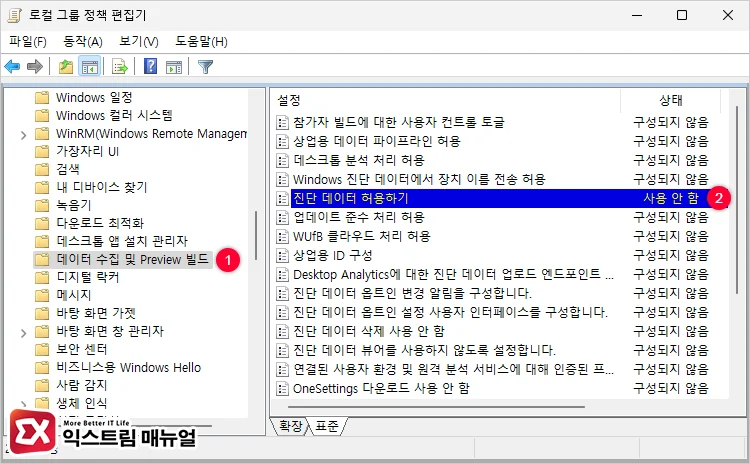This screenshot has height=464, width=750.
Task: Select 비즈니스용 Windows Hello in the tree
Action: click(128, 367)
